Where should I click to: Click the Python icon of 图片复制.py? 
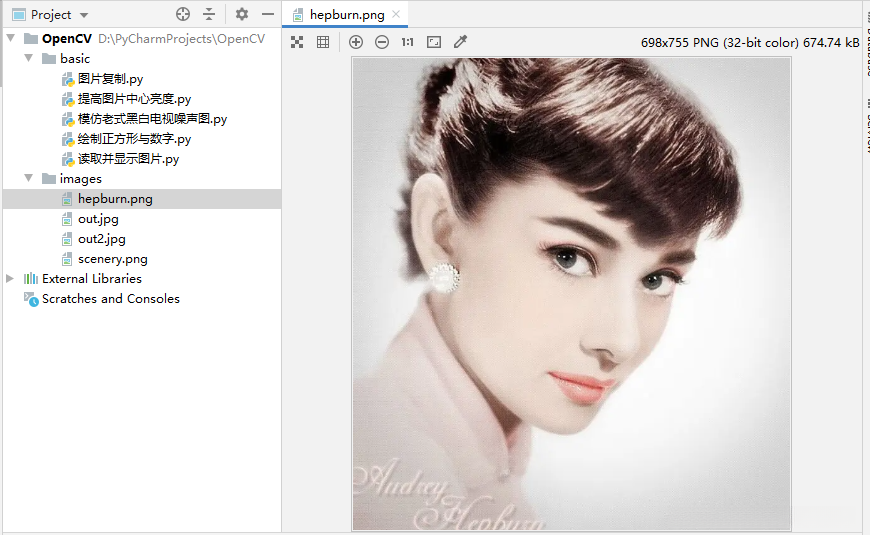click(x=67, y=79)
